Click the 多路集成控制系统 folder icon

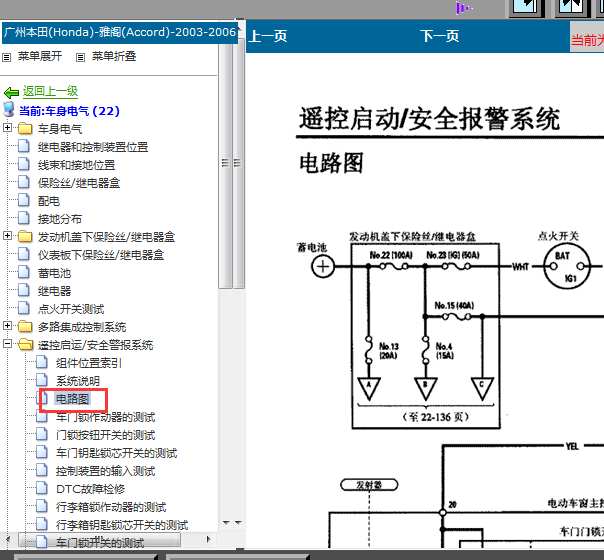25,327
